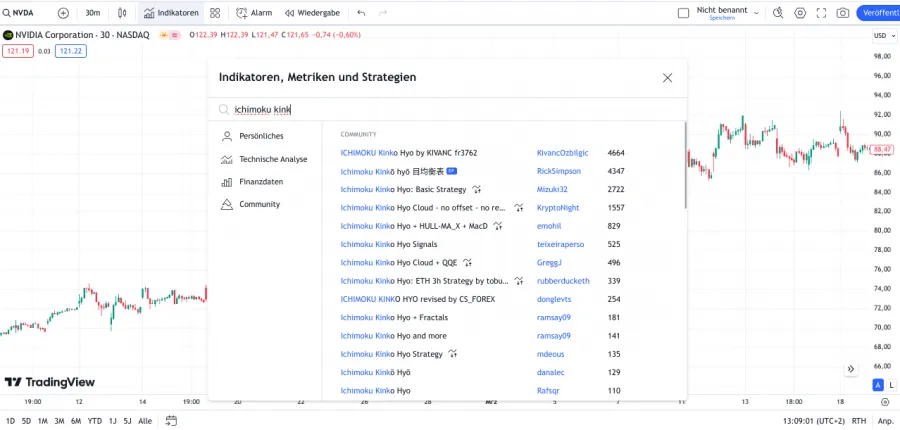
Task: Add Ichimoku Kinko Hyo Signals
Action: point(389,245)
